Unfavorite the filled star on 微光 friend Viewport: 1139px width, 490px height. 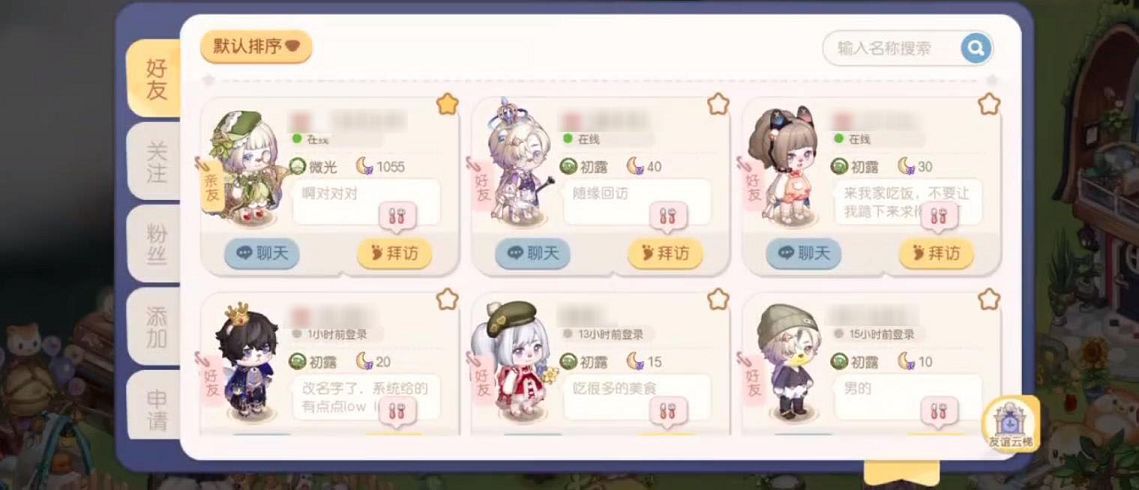(x=447, y=105)
